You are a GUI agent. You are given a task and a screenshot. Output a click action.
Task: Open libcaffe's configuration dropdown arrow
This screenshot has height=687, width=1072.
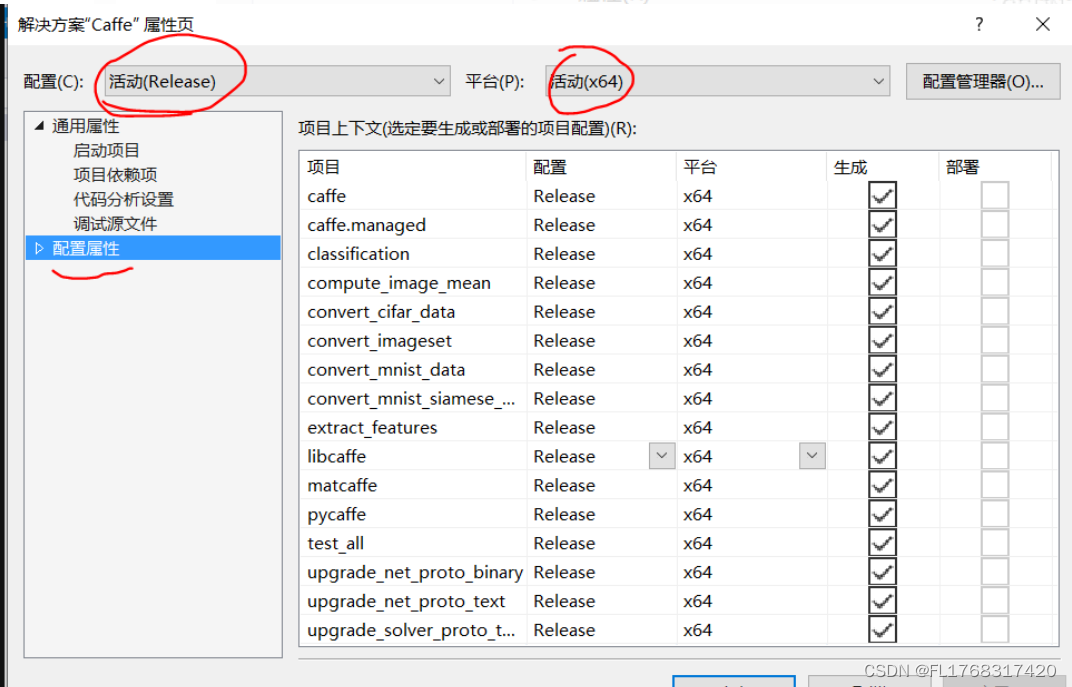coord(661,455)
